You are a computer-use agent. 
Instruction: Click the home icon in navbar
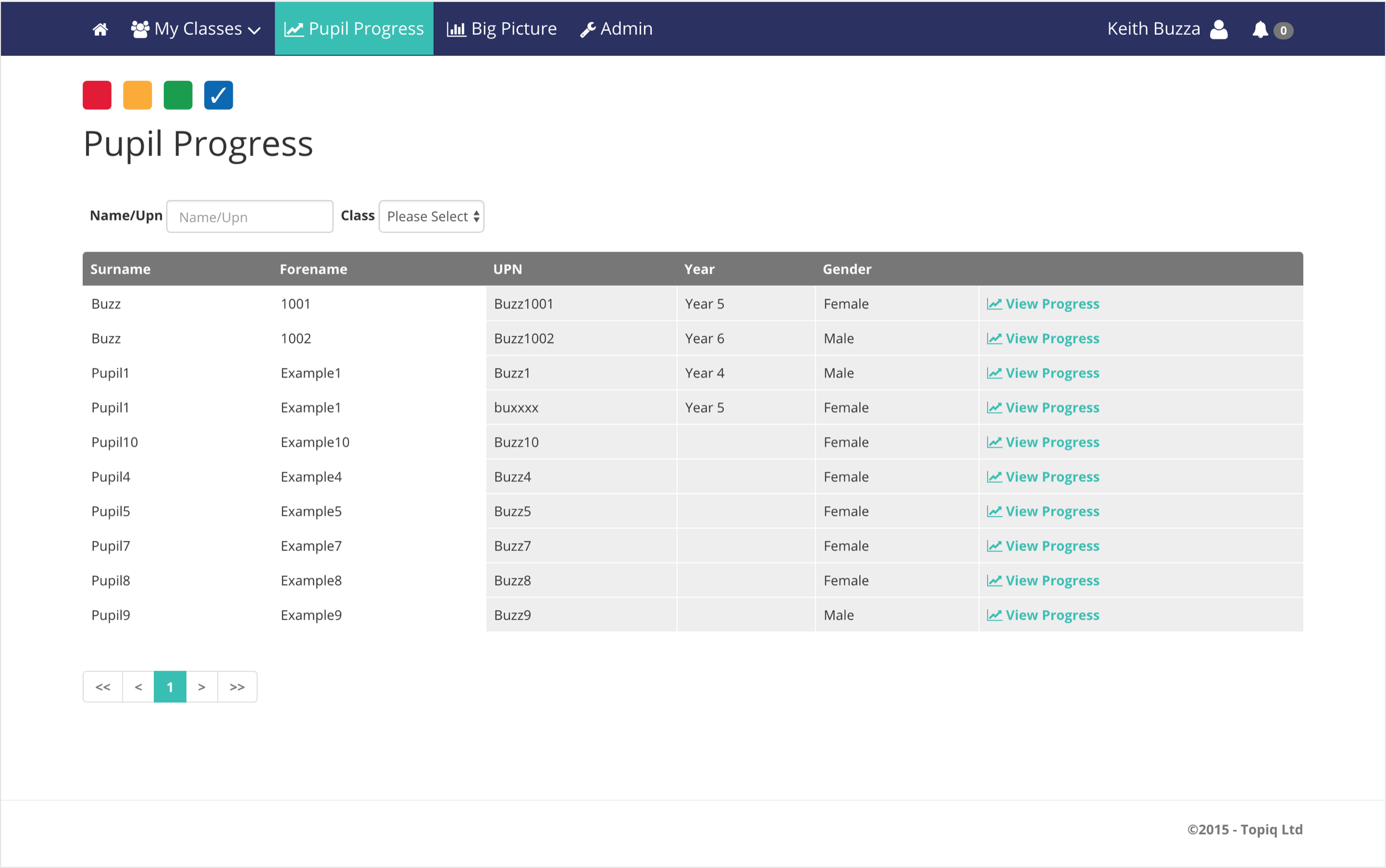(x=101, y=29)
